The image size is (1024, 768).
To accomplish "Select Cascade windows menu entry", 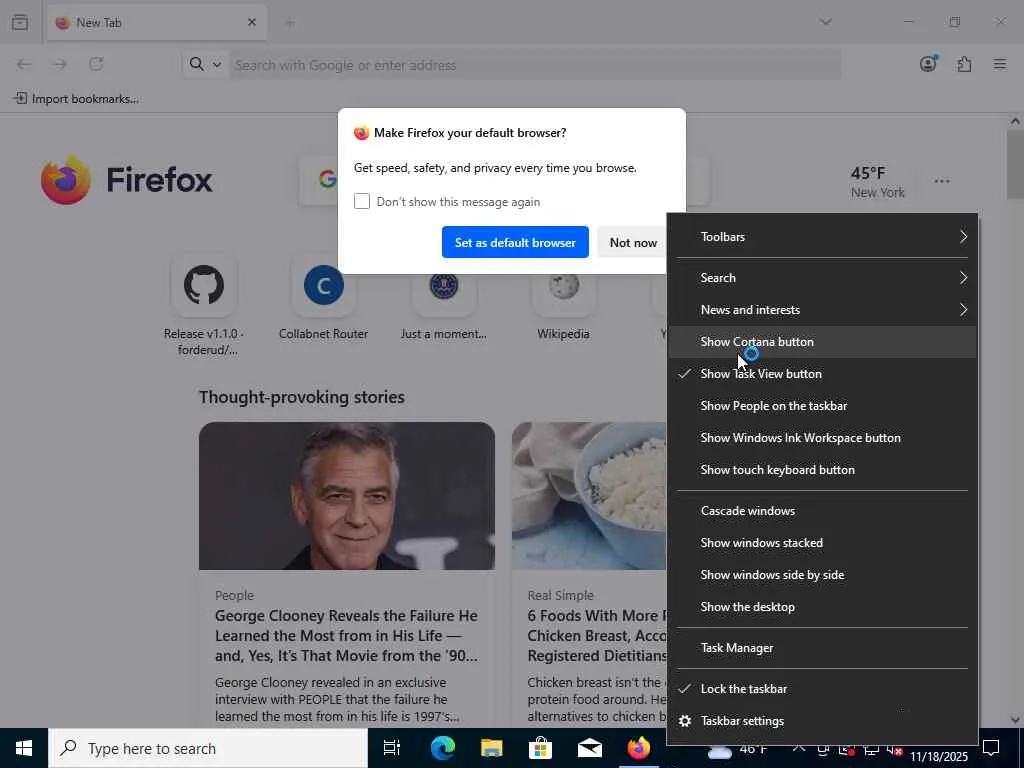I will click(823, 511).
